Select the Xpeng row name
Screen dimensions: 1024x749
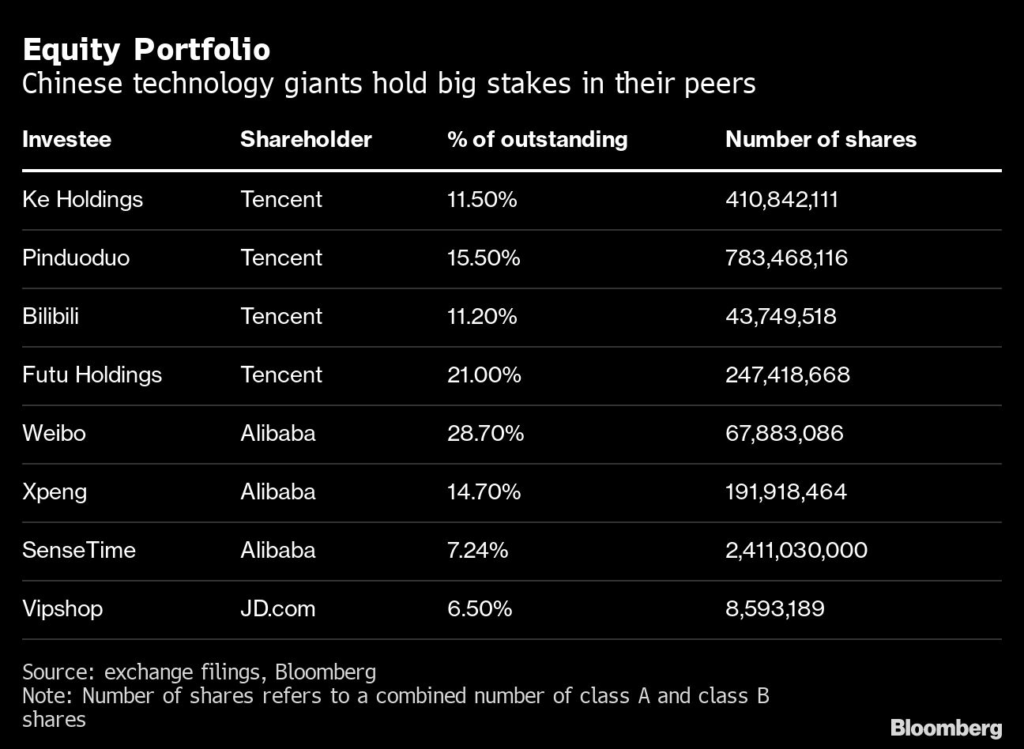54,492
